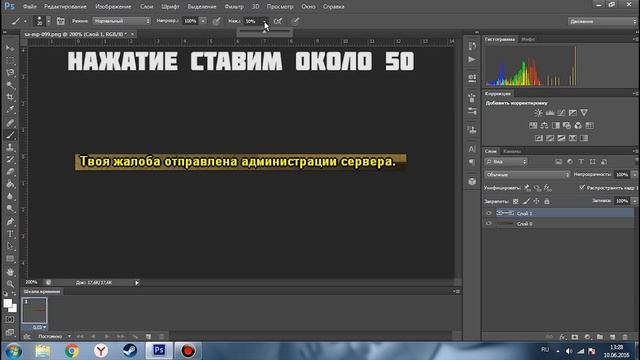Open Brush panel toggle in options bar
Screen dimensions: 640x360
(x=60, y=21)
